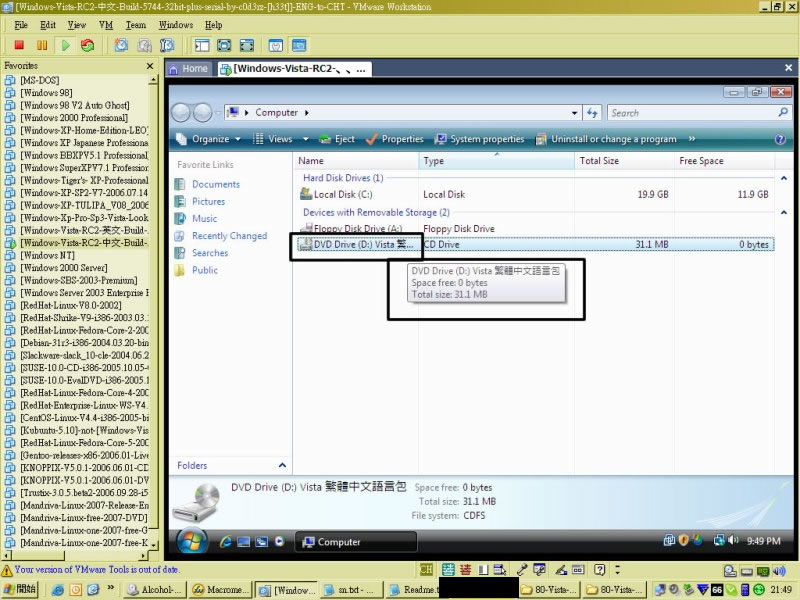Open System properties from the command bar
Image resolution: width=800 pixels, height=600 pixels.
480,139
